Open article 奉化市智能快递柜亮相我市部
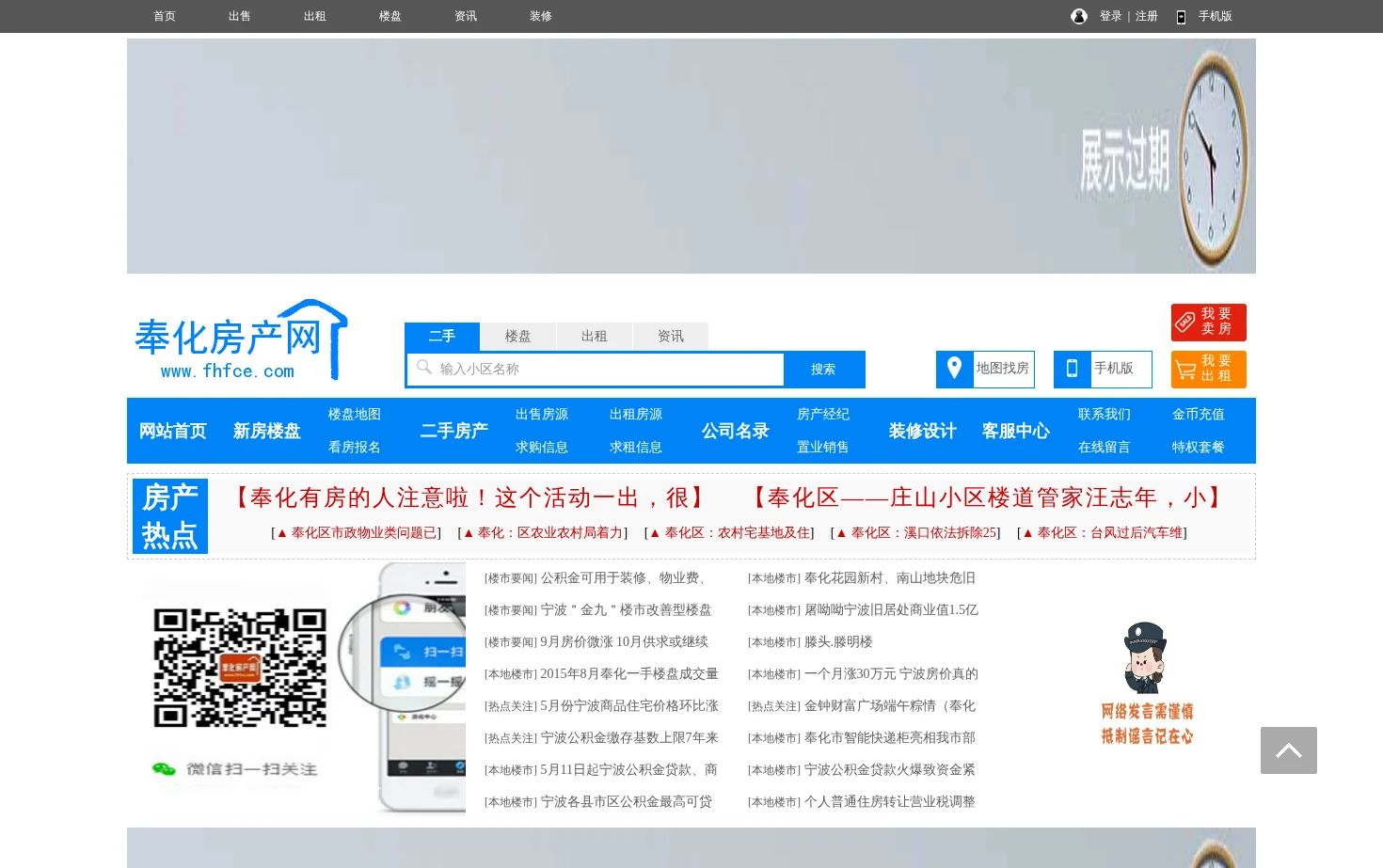This screenshot has width=1383, height=868. (x=890, y=738)
